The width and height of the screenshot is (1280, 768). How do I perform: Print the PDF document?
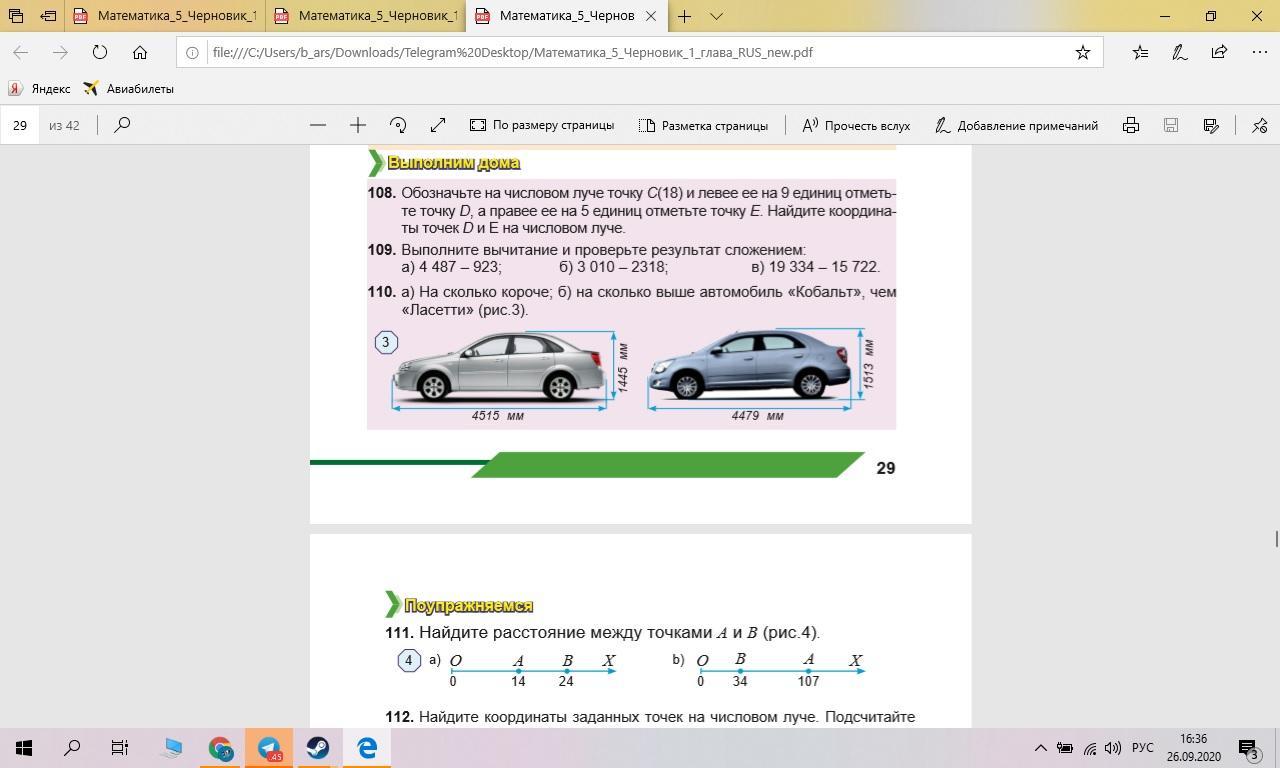1131,125
